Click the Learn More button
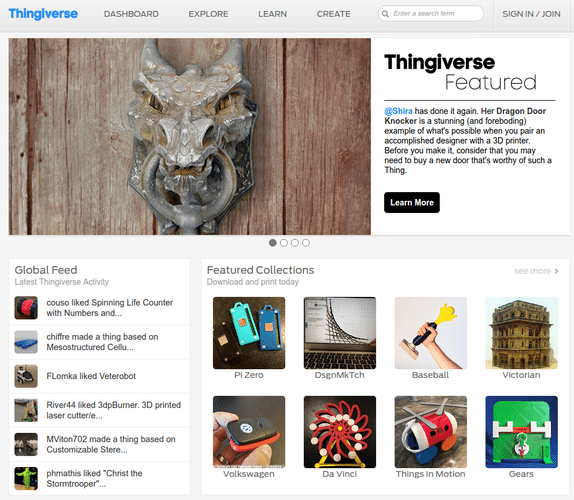 [x=412, y=202]
